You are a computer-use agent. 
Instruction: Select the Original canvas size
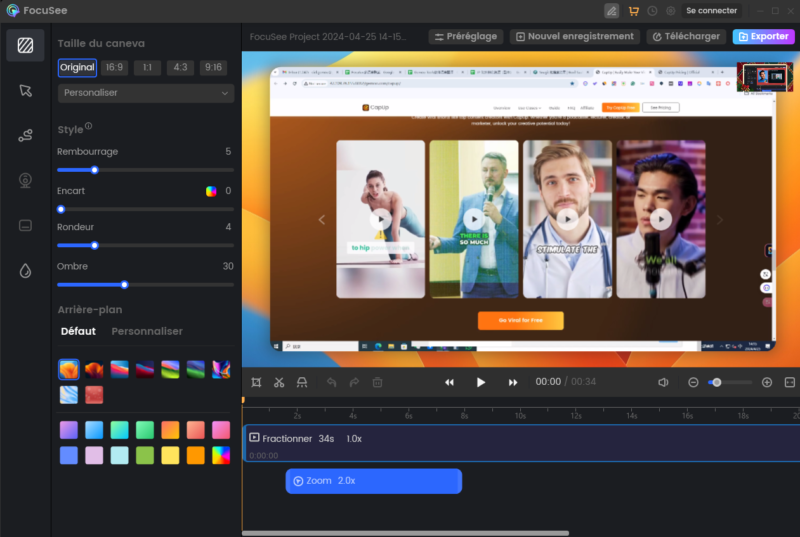(x=77, y=67)
